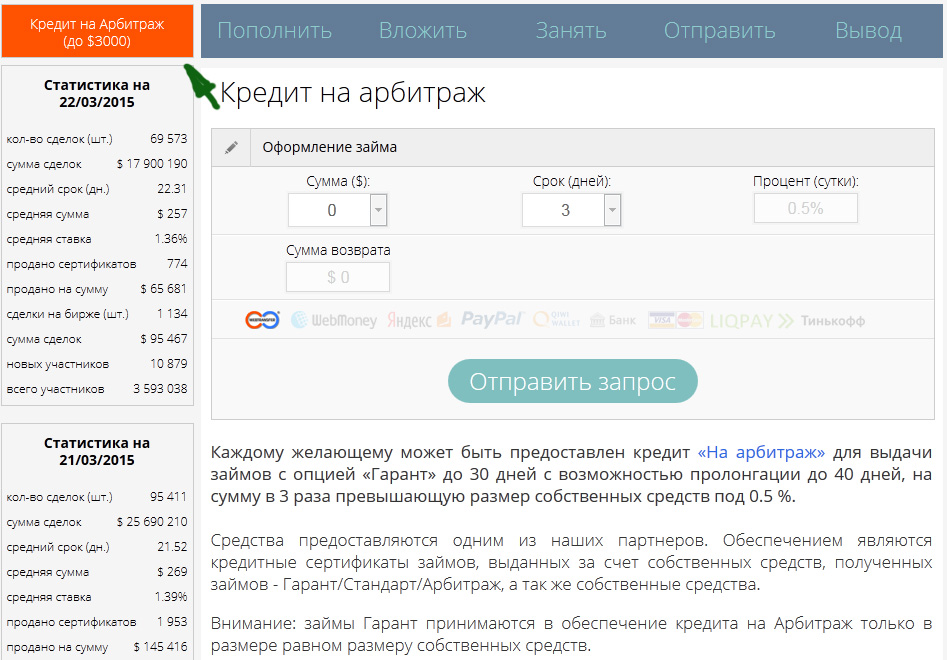This screenshot has width=947, height=660.
Task: Click the Процент (сутки): label
Action: click(806, 182)
